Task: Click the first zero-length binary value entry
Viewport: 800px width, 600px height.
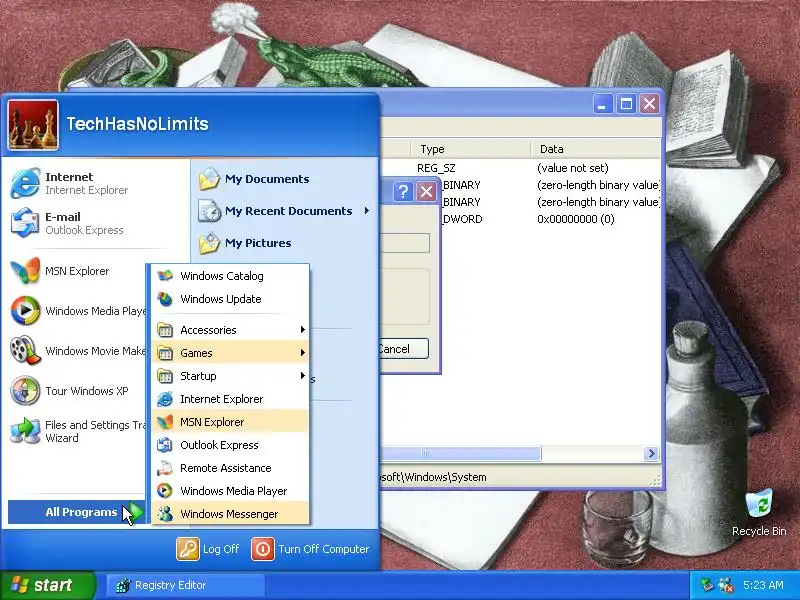Action: pos(598,185)
